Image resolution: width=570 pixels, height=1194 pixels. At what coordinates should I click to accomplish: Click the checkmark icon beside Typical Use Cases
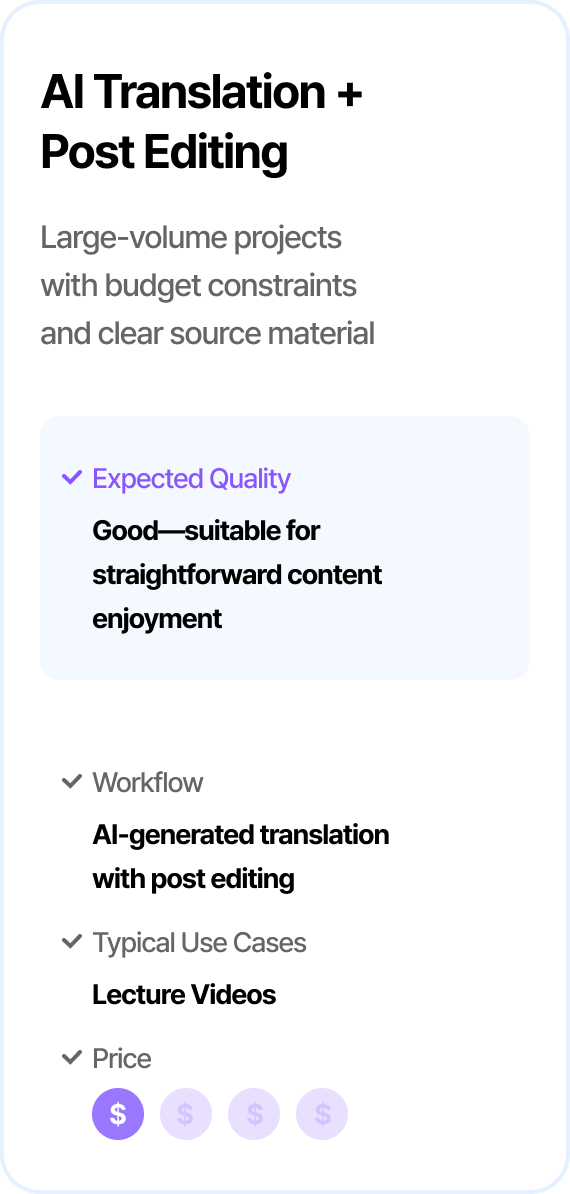point(72,942)
